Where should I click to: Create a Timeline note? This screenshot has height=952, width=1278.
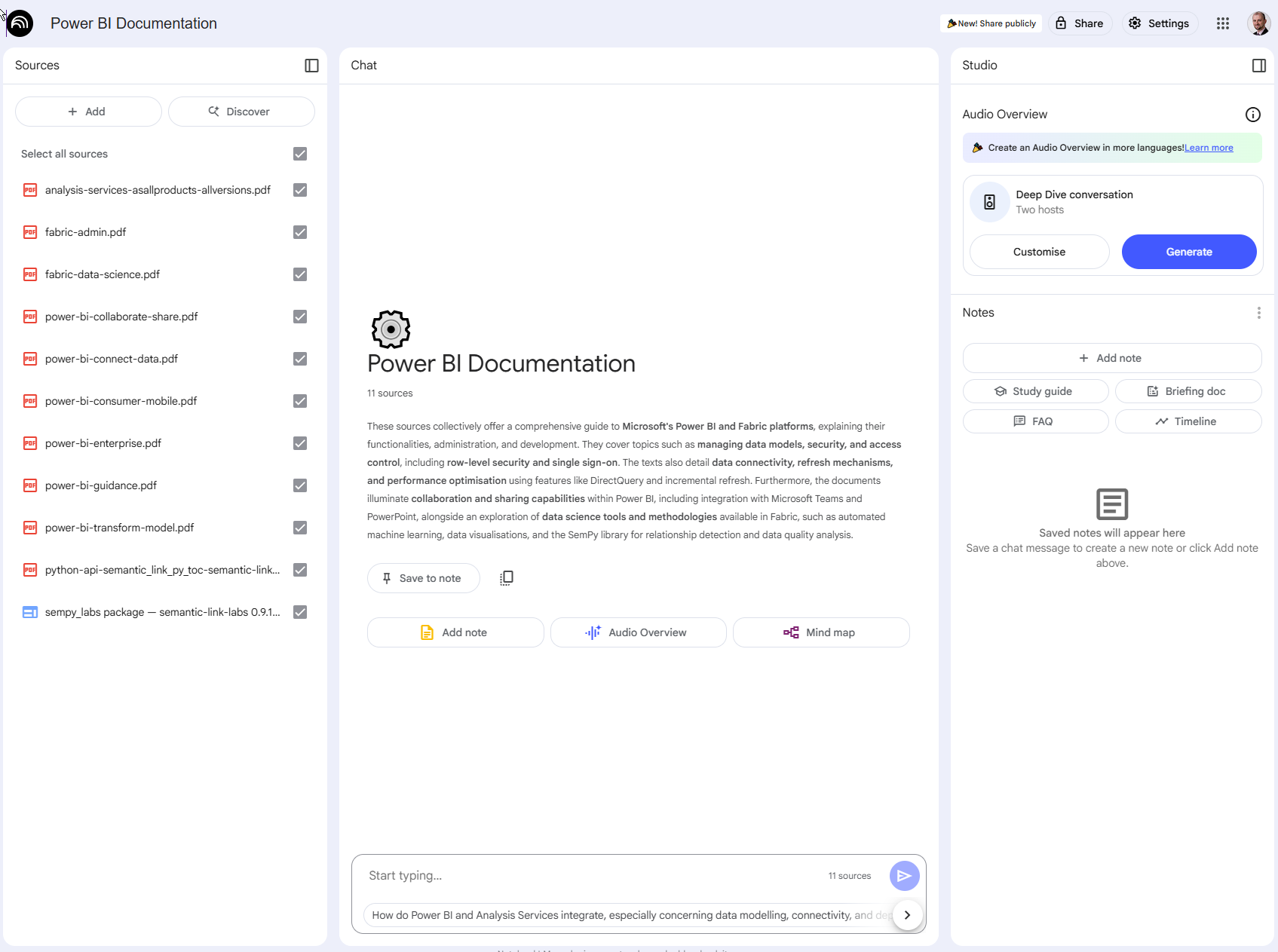[1188, 421]
